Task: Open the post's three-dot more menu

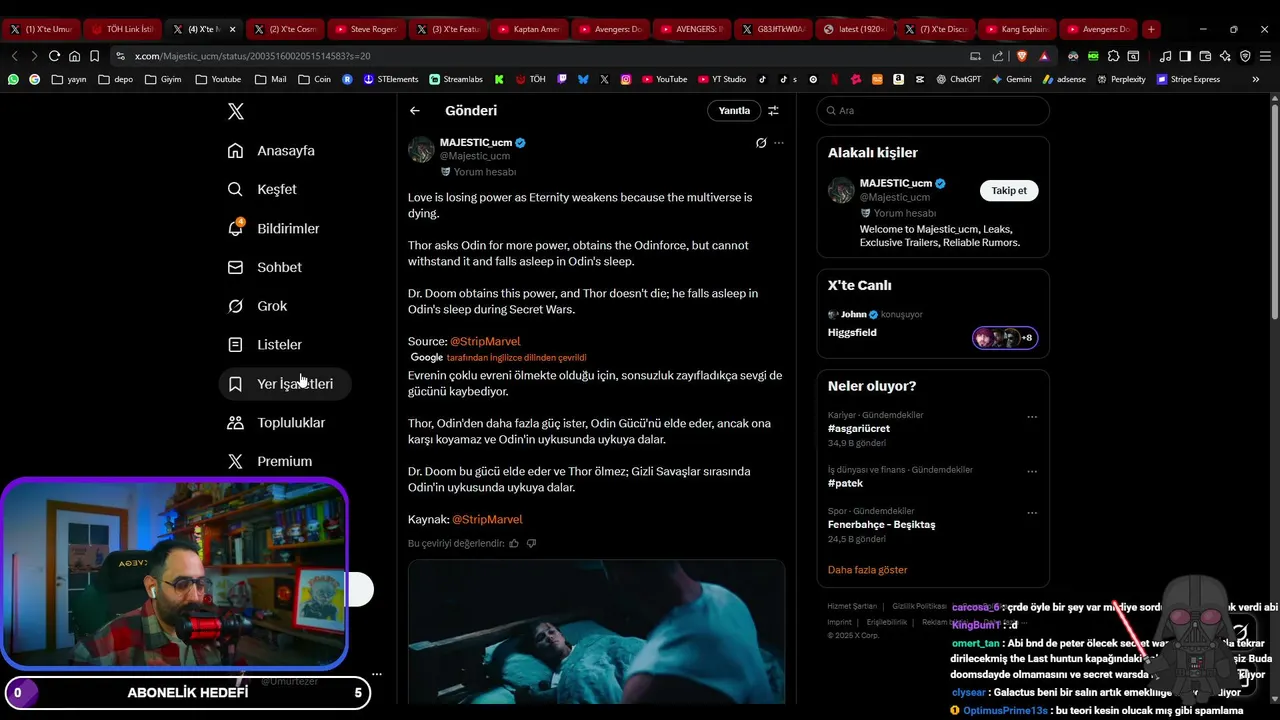Action: click(779, 143)
